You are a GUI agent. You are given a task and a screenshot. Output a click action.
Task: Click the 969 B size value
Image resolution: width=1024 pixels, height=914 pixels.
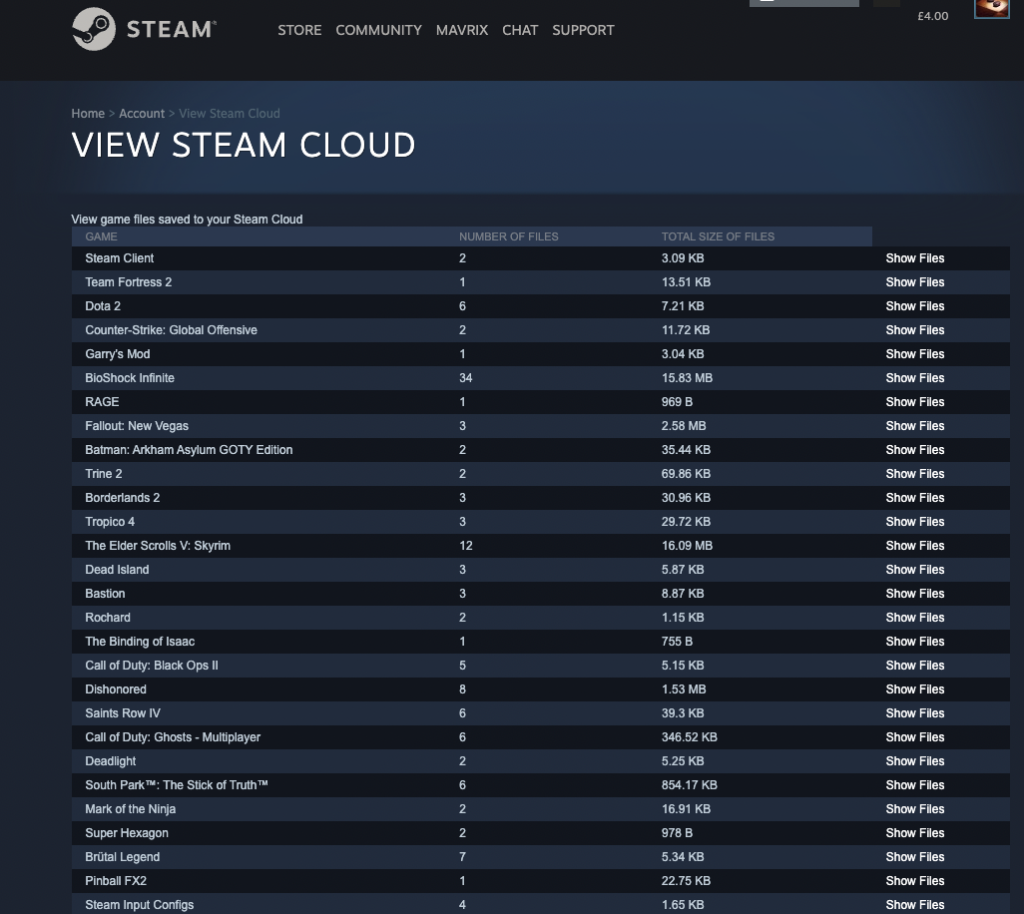(677, 402)
